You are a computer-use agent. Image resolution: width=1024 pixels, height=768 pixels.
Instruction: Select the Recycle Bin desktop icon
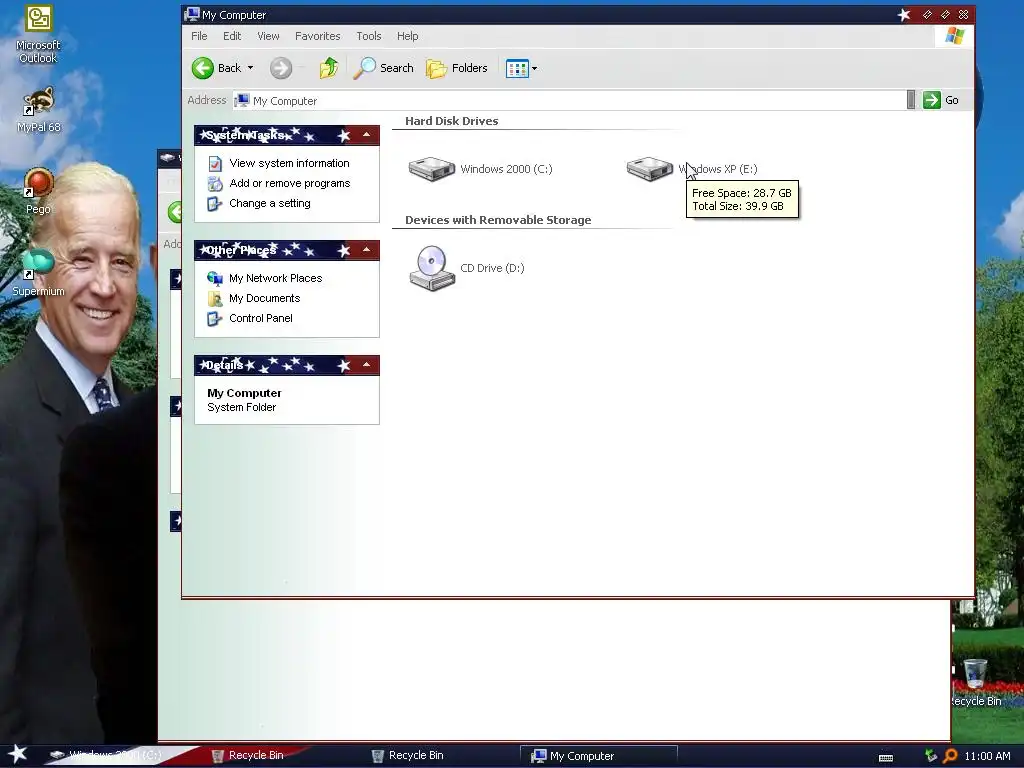click(975, 682)
